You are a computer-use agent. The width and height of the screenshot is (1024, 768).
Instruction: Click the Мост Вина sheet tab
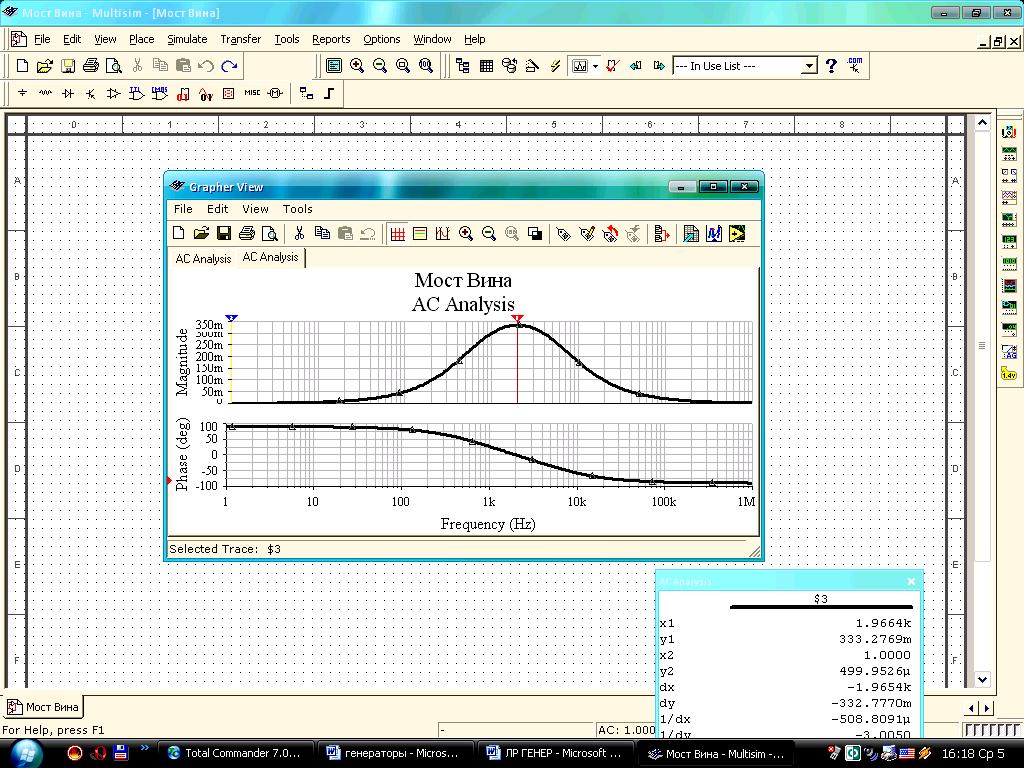tap(43, 707)
